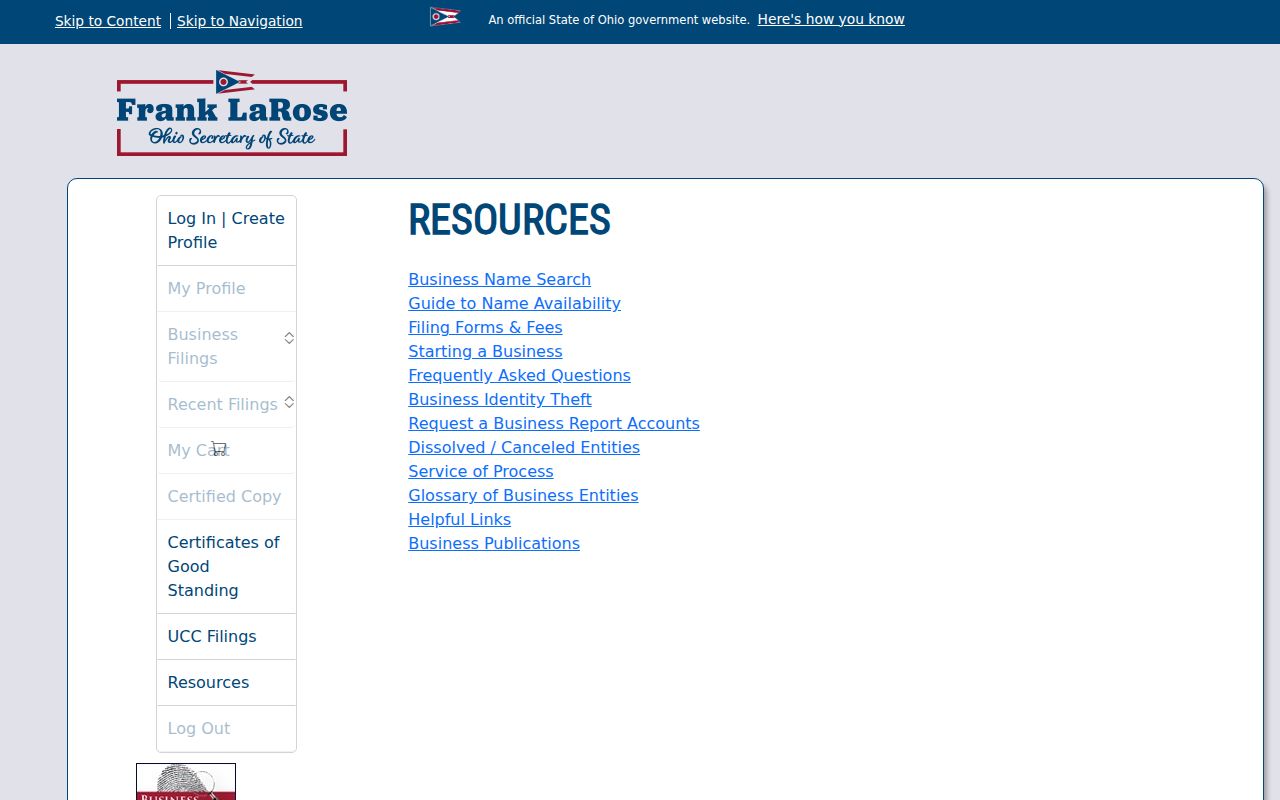Go to My Cart in sidebar
Viewport: 1280px width, 800px height.
pos(226,451)
